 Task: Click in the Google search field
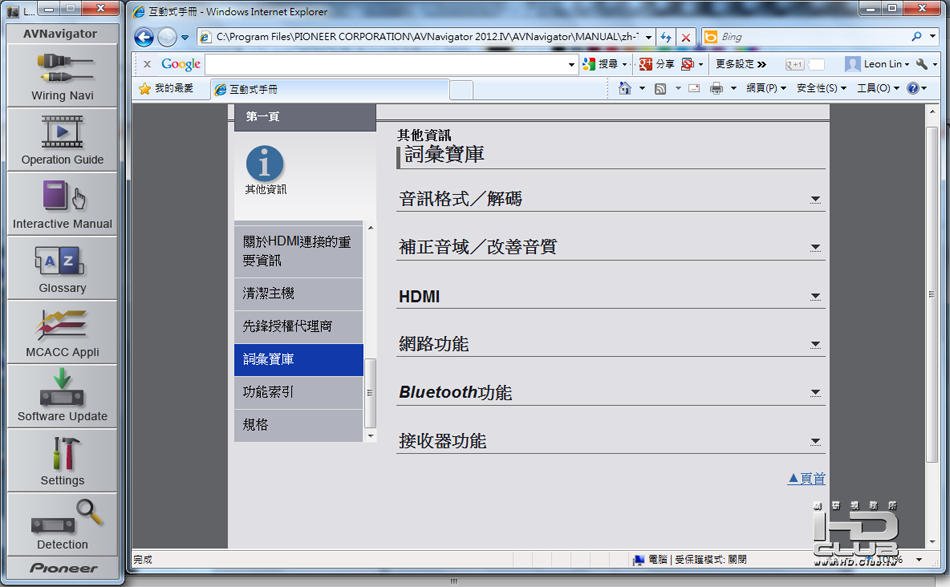(x=387, y=64)
